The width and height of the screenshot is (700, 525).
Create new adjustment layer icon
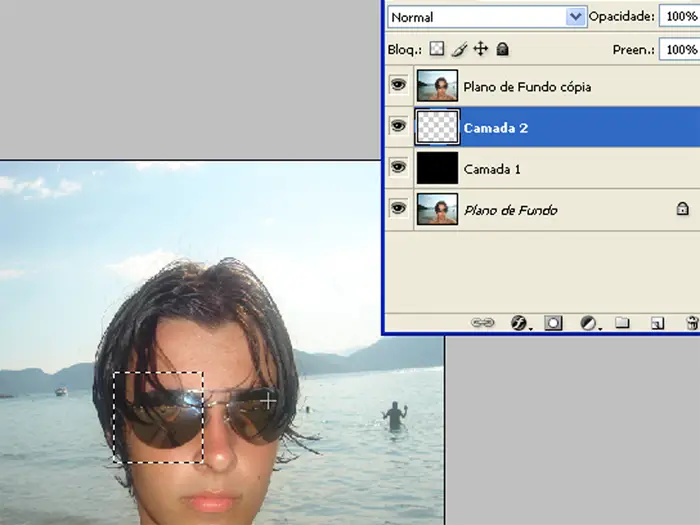pos(588,323)
